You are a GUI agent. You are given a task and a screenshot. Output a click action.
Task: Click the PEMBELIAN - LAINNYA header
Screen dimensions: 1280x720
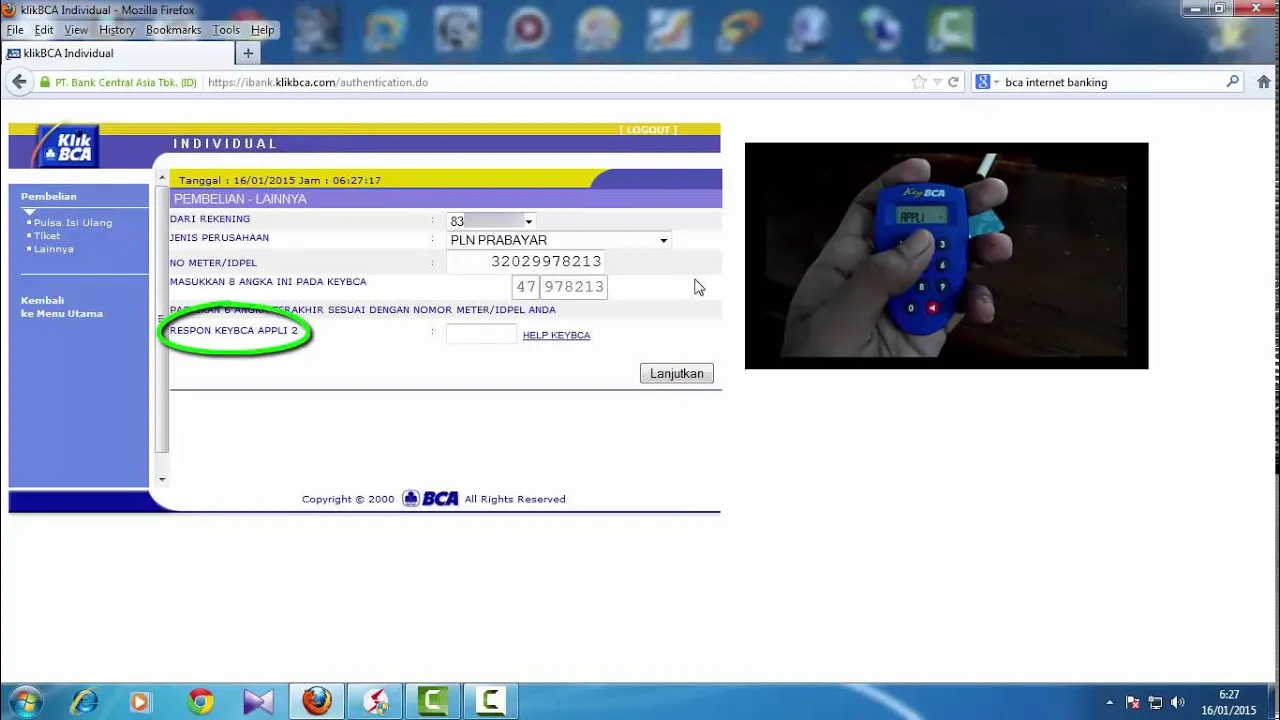coord(240,199)
